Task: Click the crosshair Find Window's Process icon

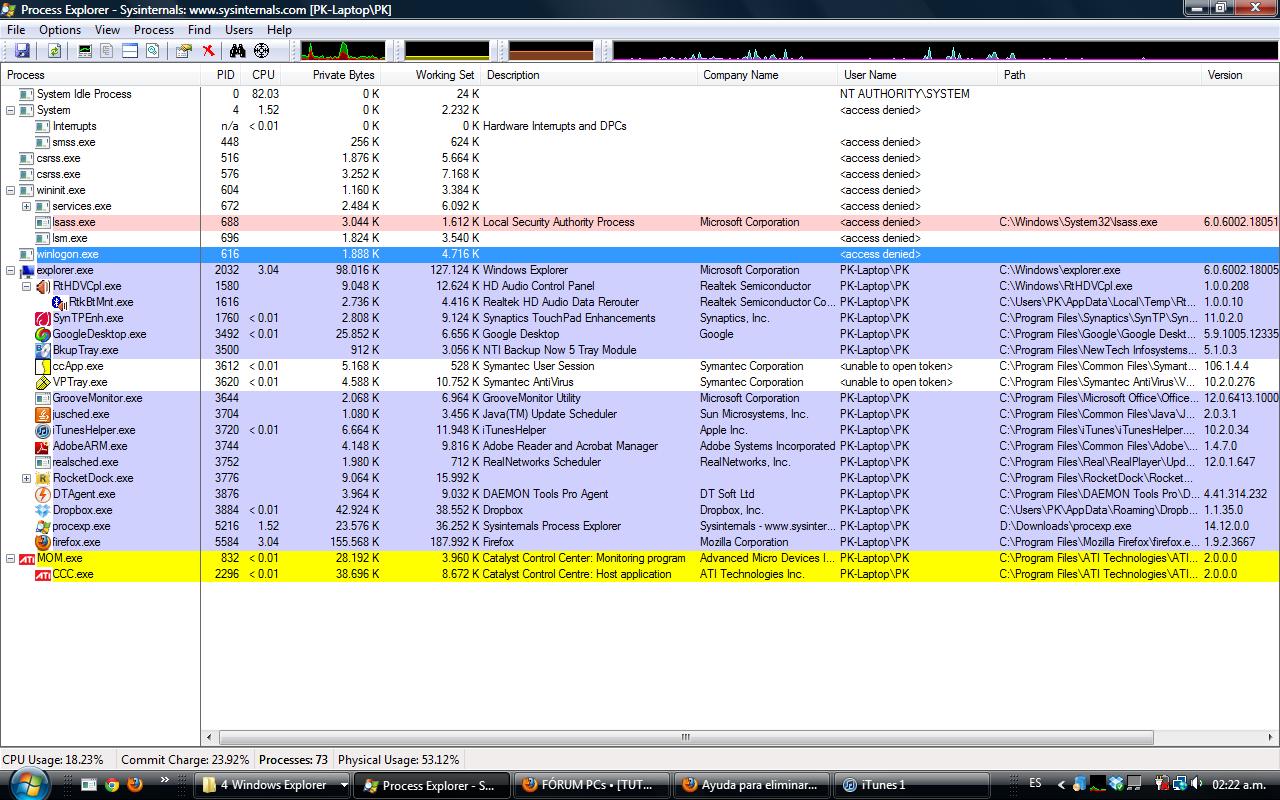Action: coord(262,51)
